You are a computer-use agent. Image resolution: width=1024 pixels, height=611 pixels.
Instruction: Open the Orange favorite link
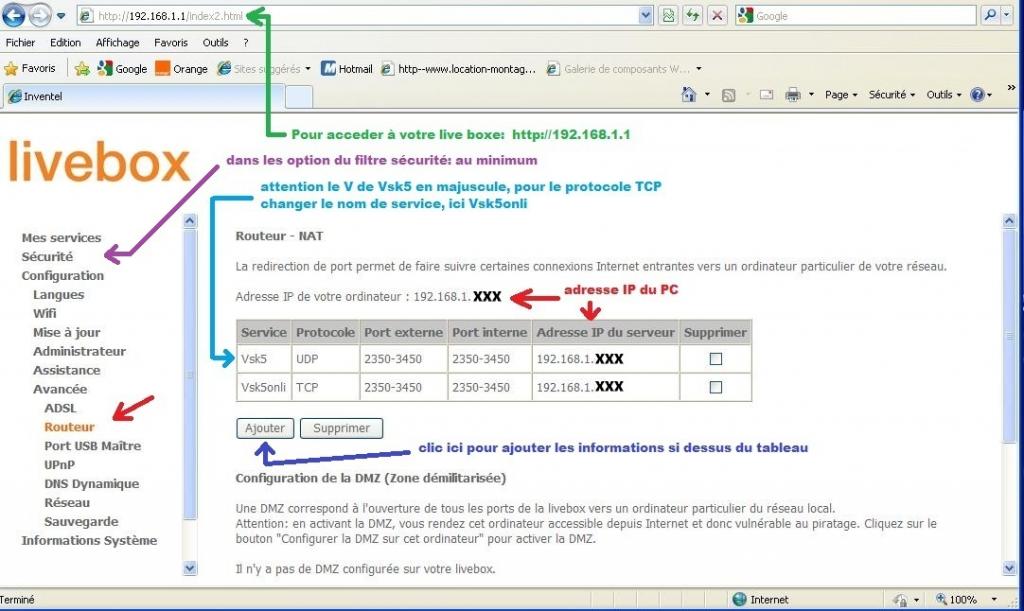pyautogui.click(x=181, y=69)
